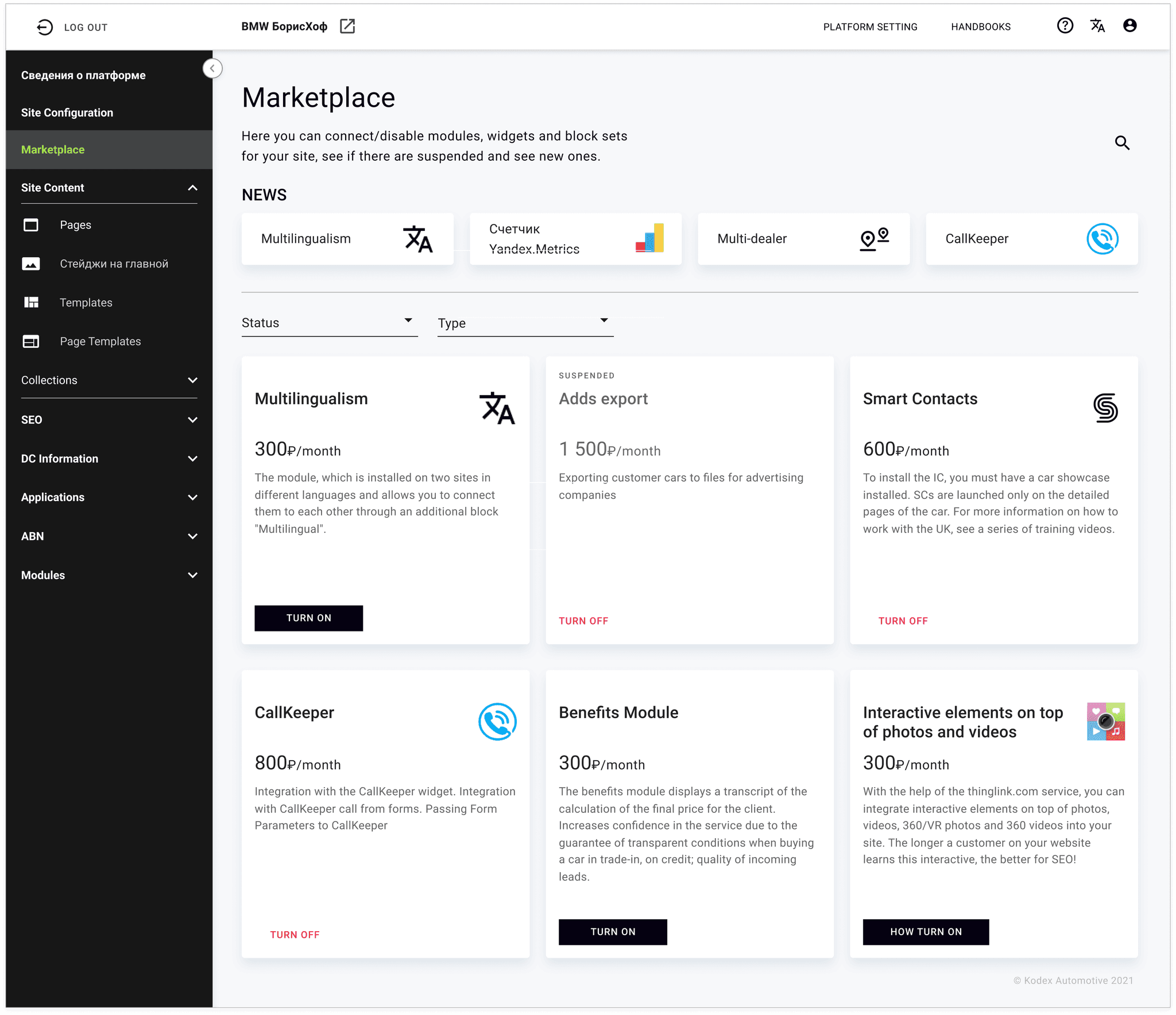Click the Log Out icon
The height and width of the screenshot is (1015, 1176).
(x=45, y=27)
